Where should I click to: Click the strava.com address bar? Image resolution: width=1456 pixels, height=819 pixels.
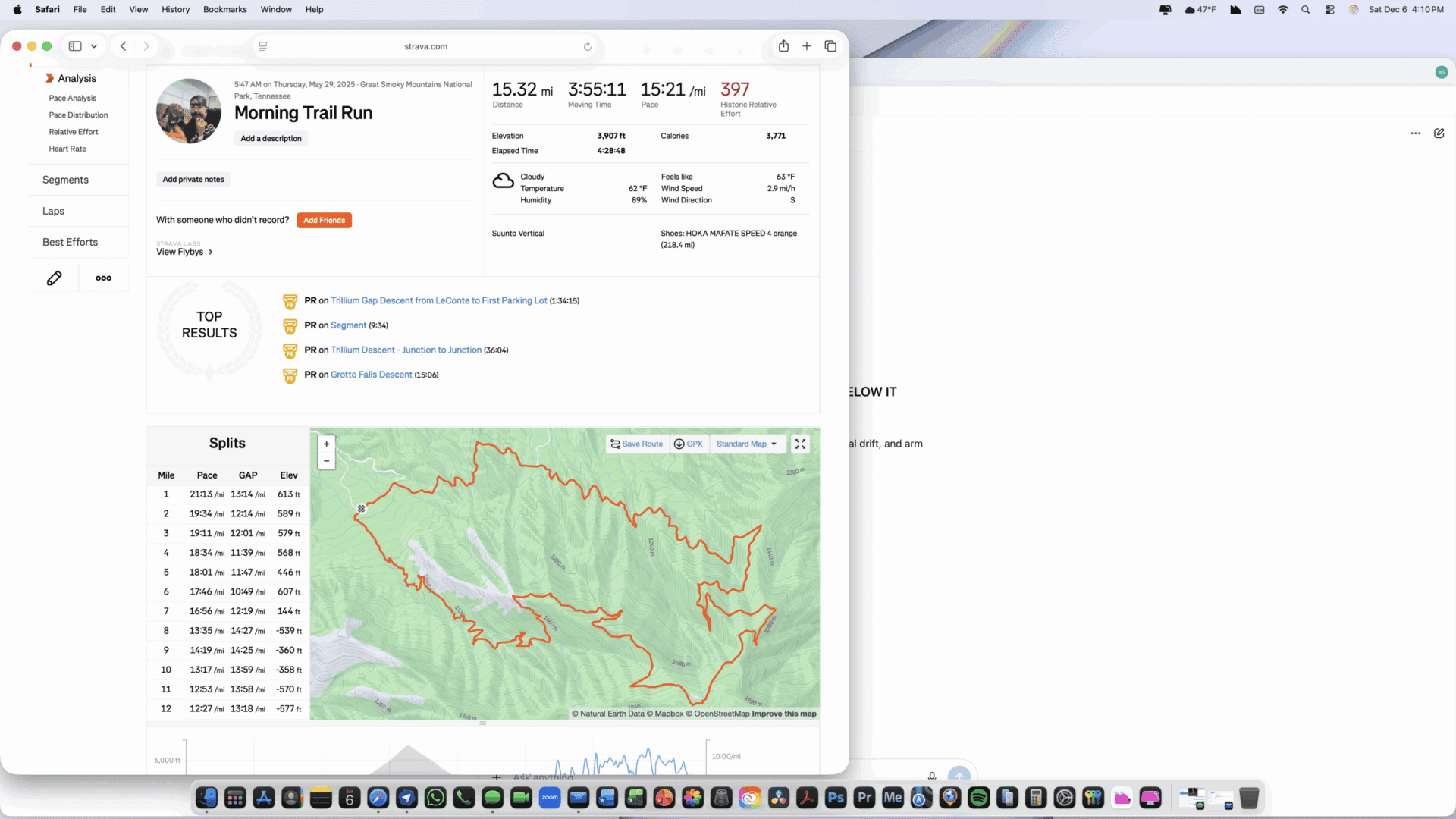425,46
